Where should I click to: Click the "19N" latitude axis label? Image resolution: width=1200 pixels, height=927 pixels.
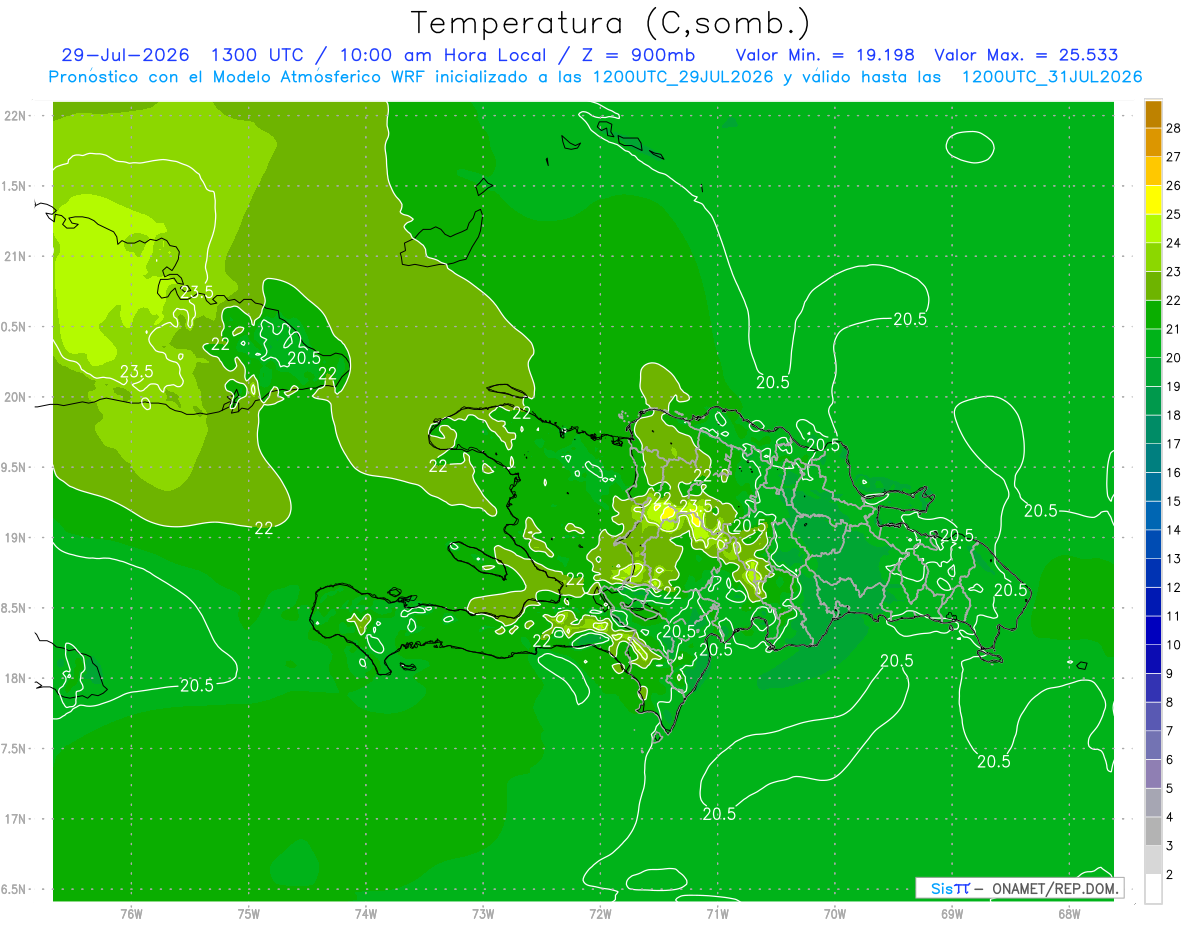coord(16,538)
